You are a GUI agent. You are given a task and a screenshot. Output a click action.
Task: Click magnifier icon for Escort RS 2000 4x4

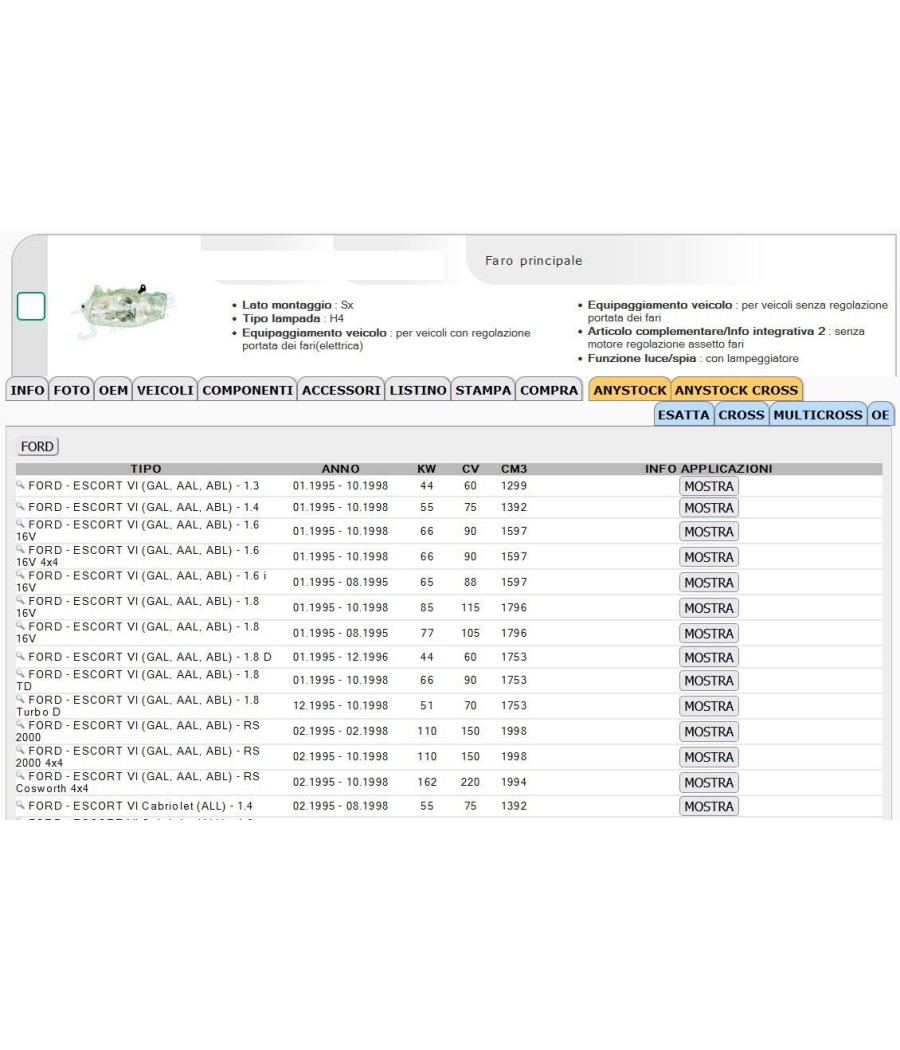pyautogui.click(x=20, y=749)
